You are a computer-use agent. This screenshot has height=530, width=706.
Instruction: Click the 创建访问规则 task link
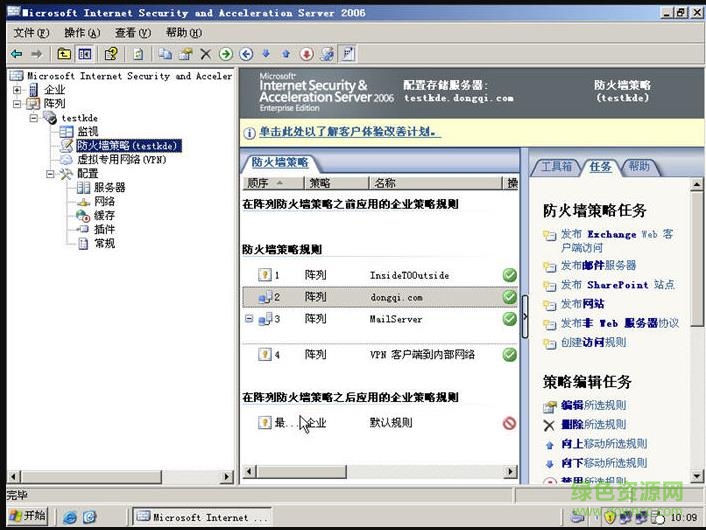(593, 342)
